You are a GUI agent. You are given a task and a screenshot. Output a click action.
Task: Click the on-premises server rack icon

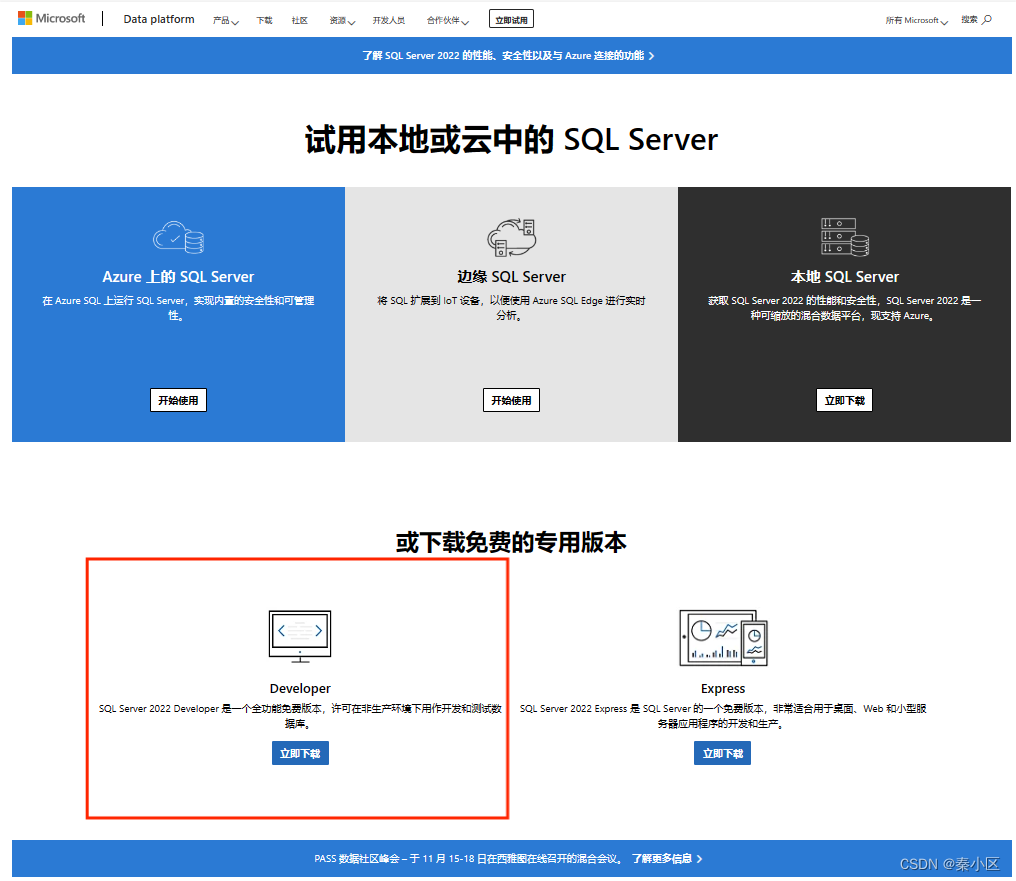(845, 237)
